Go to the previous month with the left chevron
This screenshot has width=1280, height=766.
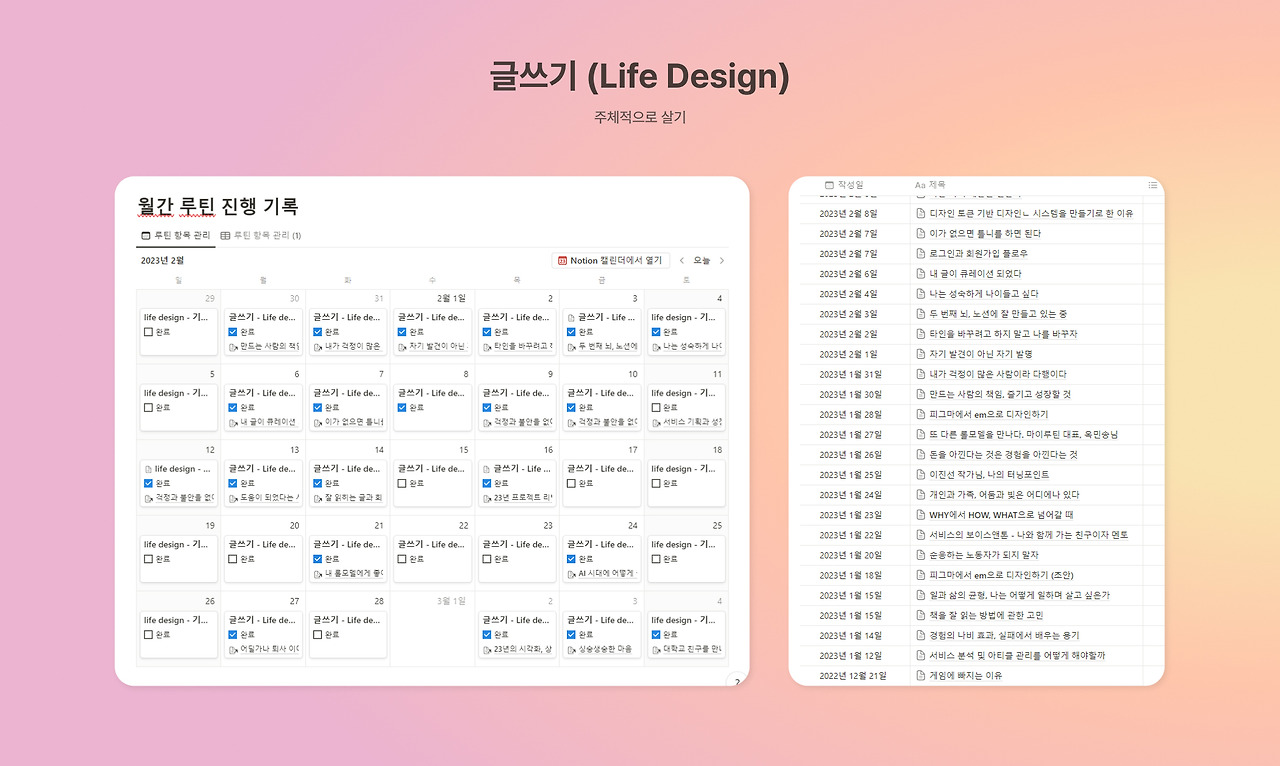point(682,261)
